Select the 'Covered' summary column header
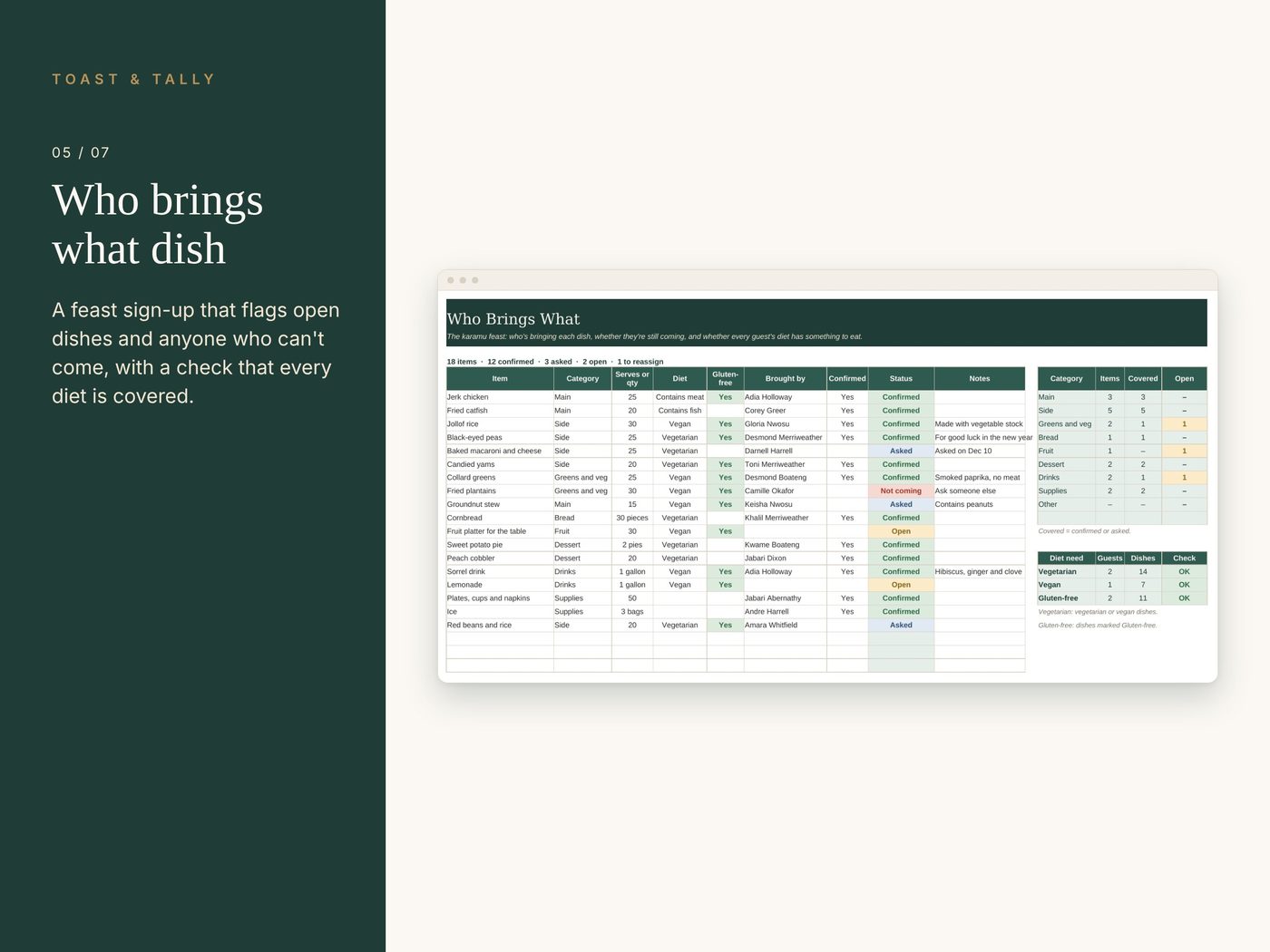 click(x=1143, y=379)
